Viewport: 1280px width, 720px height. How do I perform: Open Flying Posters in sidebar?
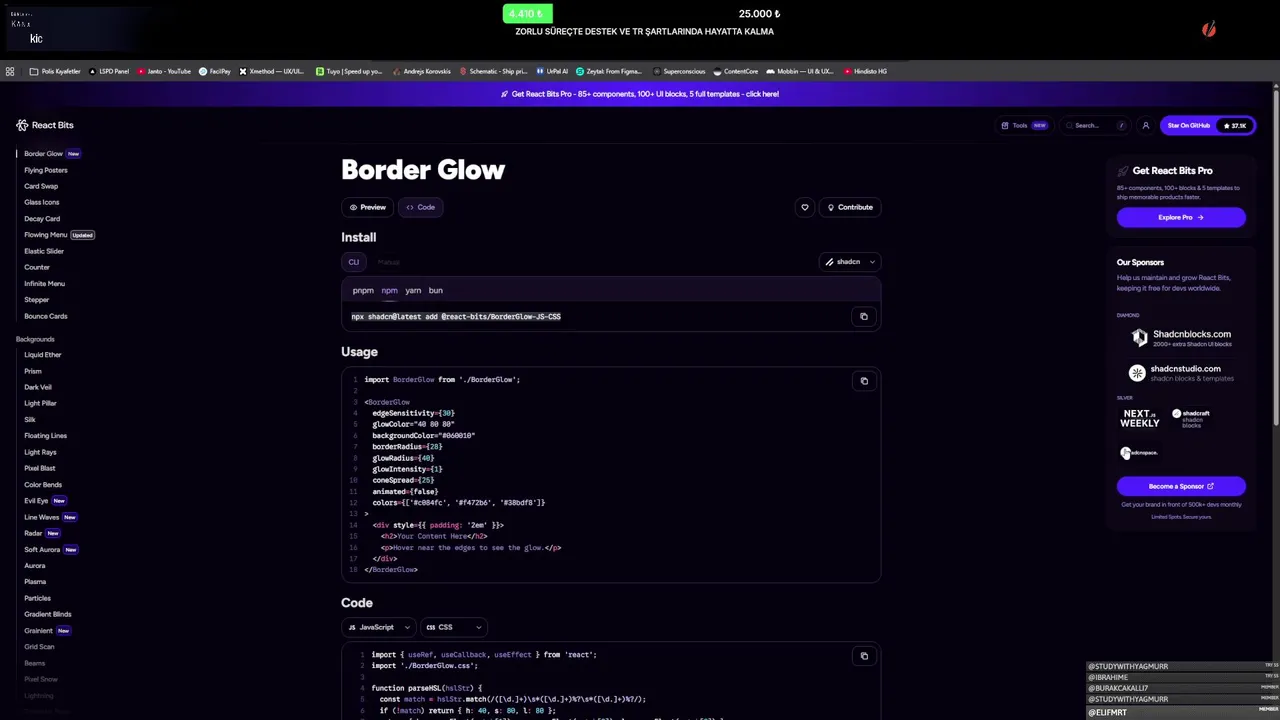coord(46,170)
